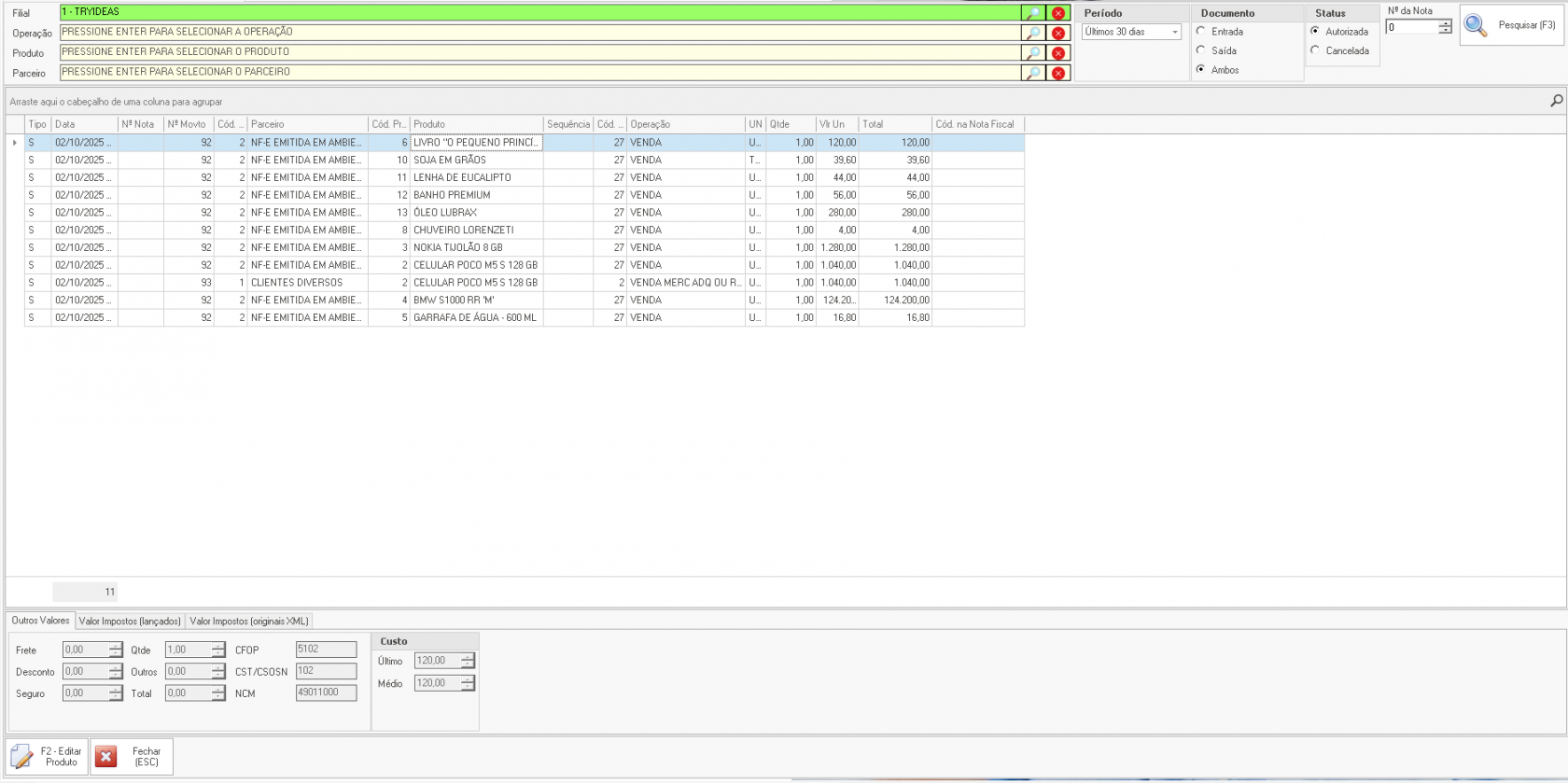Open the Operação lookup magnifier
1568x783 pixels.
1032,33
